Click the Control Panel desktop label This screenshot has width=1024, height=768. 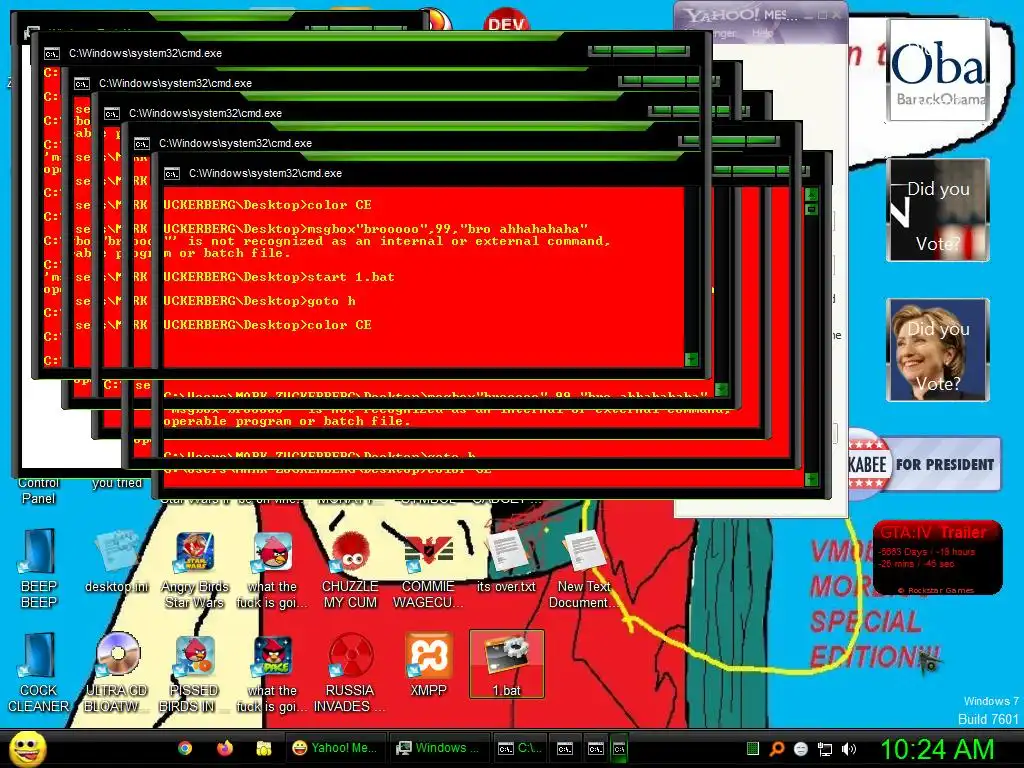39,490
